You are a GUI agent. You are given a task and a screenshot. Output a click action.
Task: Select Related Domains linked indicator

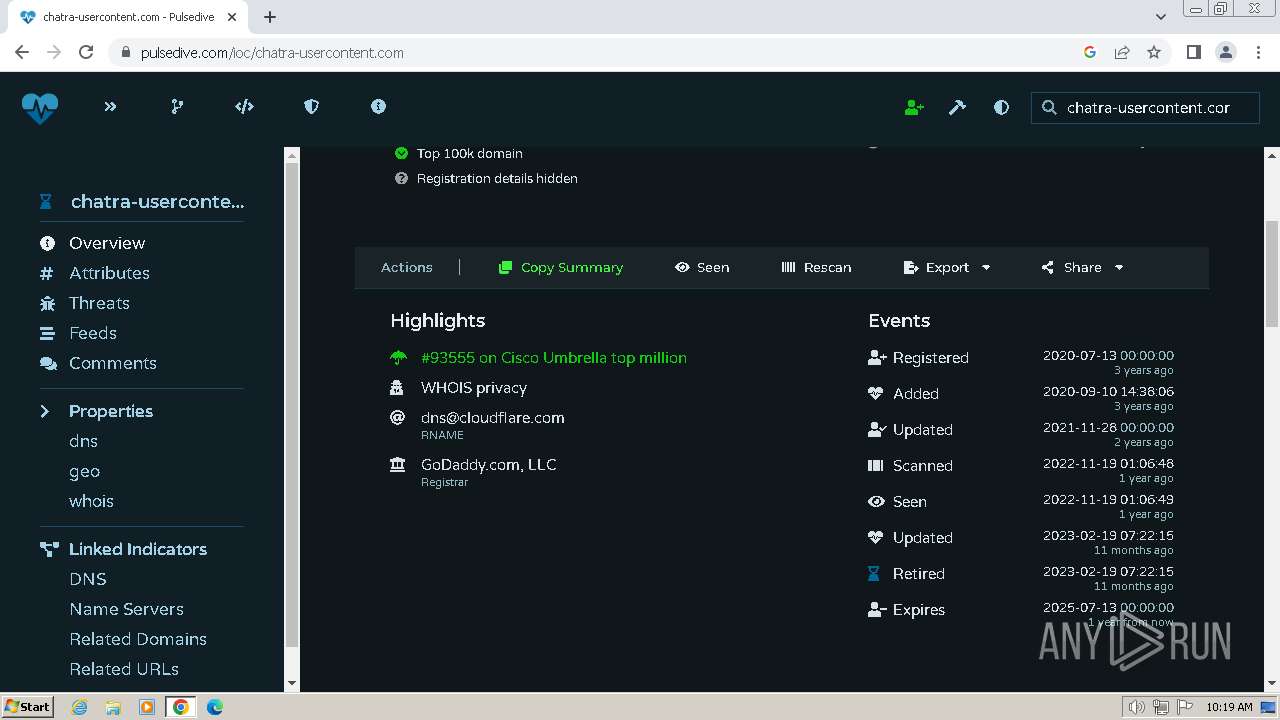(138, 639)
